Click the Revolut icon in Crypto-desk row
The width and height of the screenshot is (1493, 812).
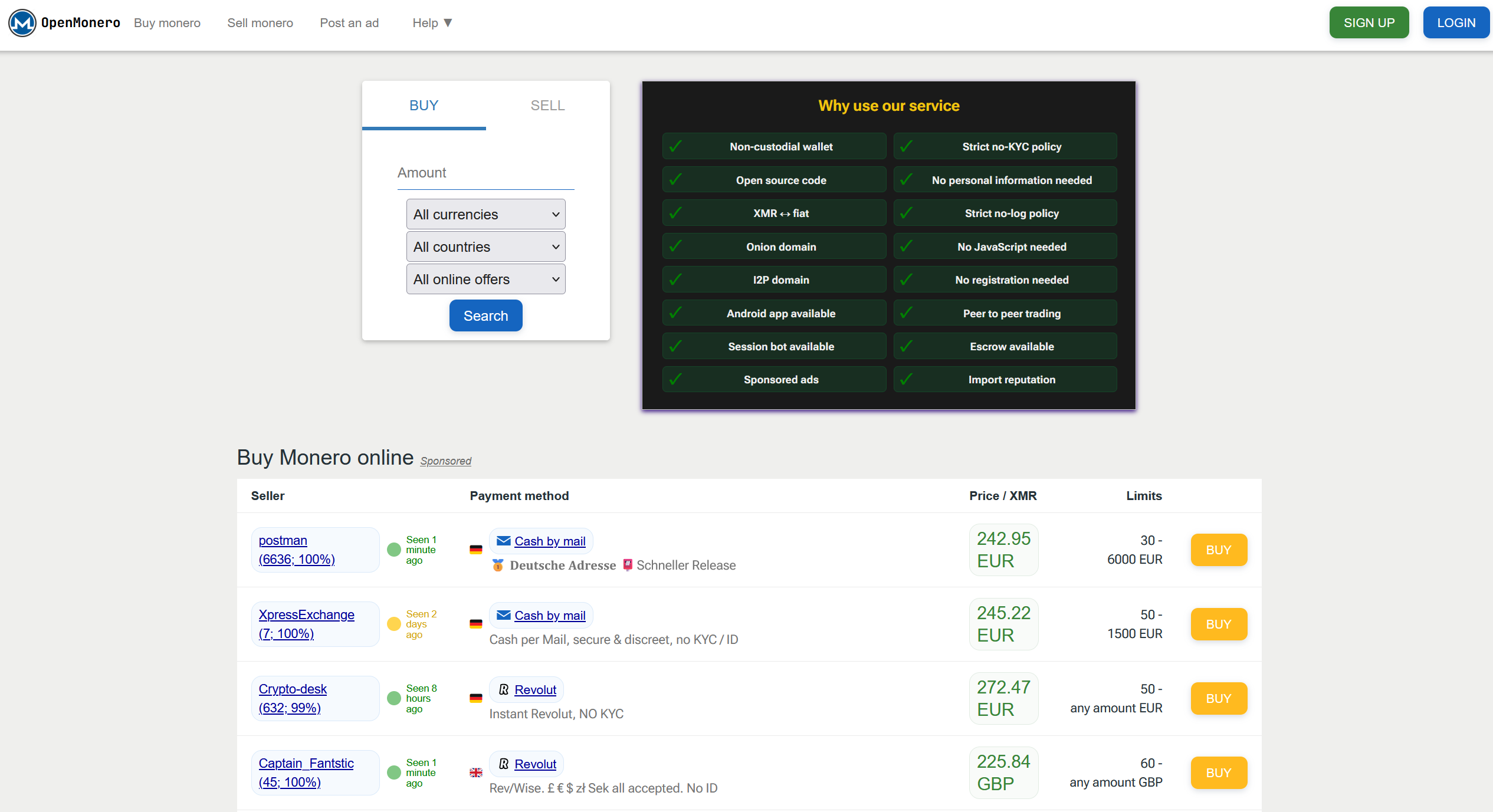pos(504,689)
